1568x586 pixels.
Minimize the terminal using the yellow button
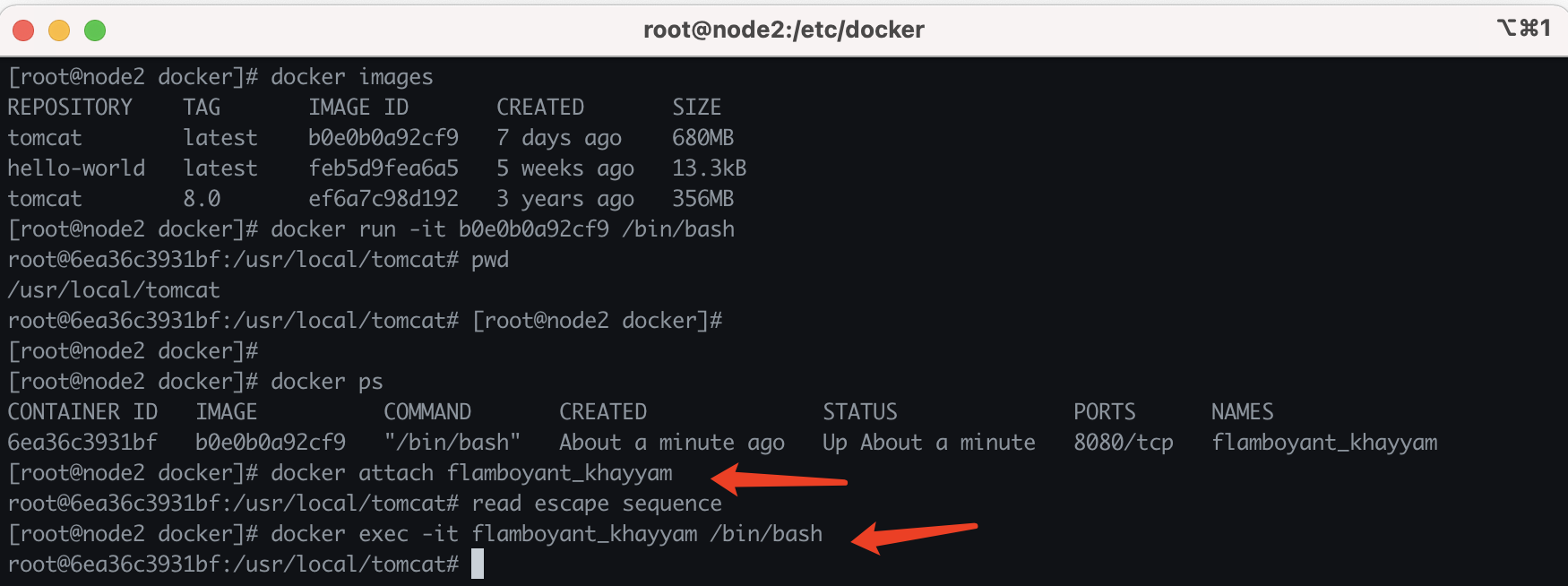coord(59,30)
